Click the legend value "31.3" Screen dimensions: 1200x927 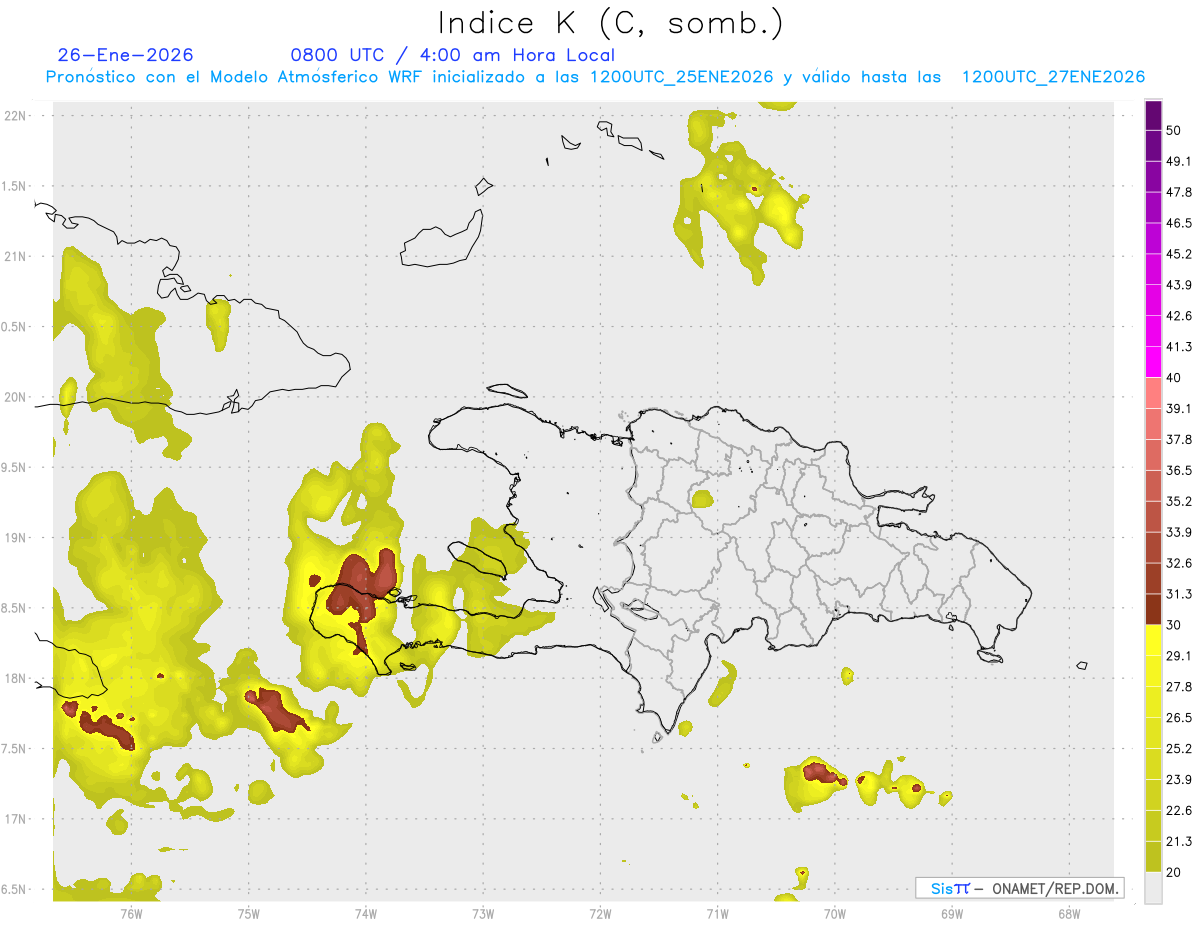(x=1179, y=594)
